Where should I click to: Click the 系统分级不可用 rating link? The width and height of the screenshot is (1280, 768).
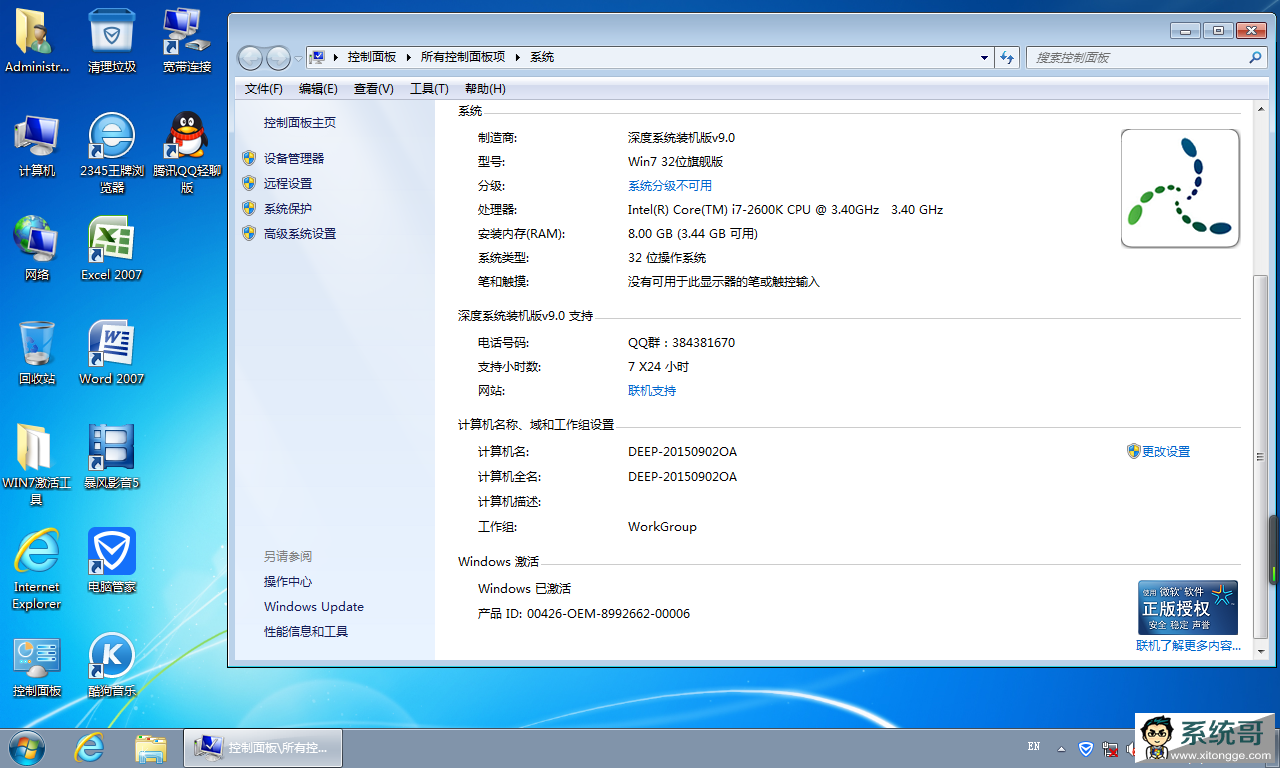pos(670,185)
